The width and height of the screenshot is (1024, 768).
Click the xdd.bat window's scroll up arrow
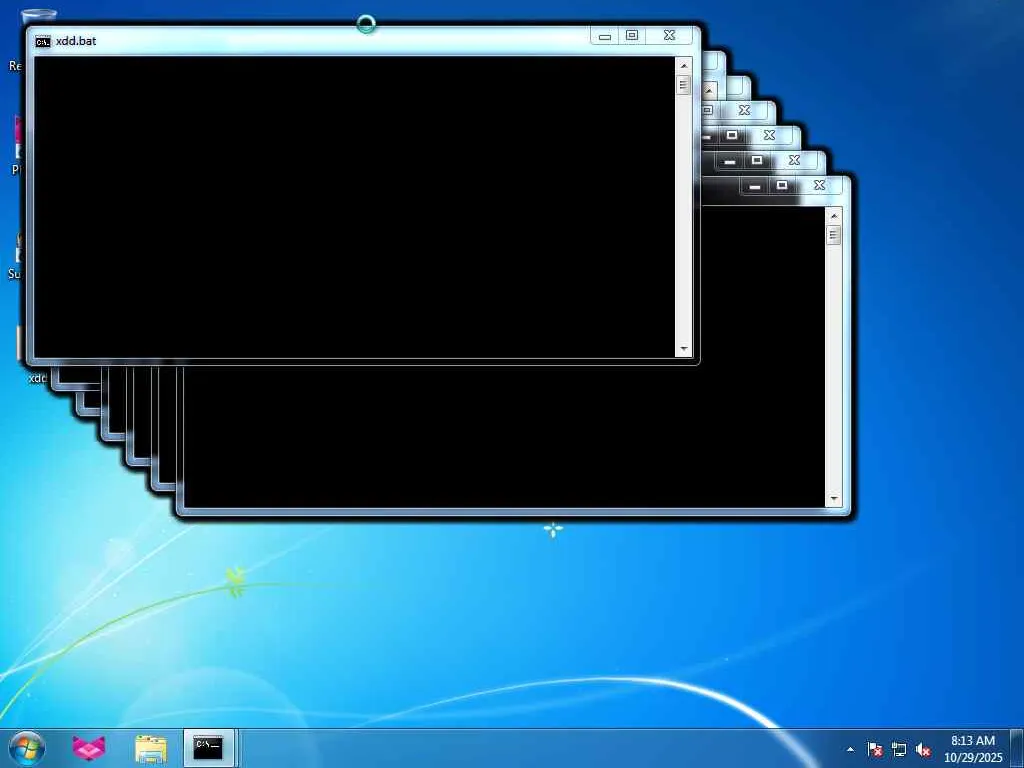684,66
